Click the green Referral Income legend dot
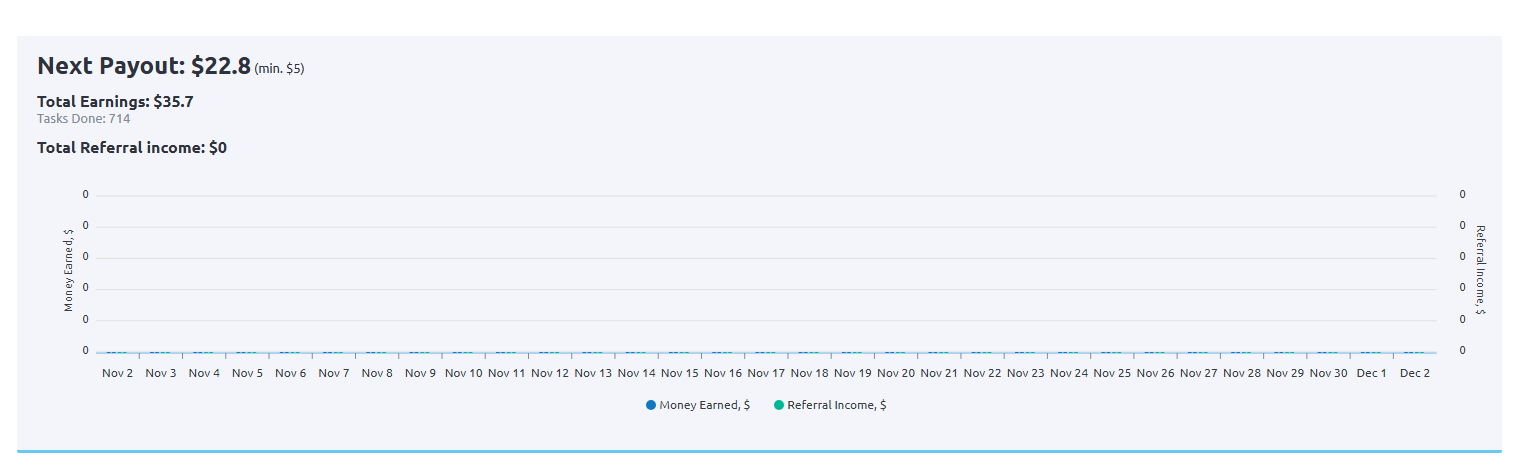The width and height of the screenshot is (1521, 466). click(779, 405)
